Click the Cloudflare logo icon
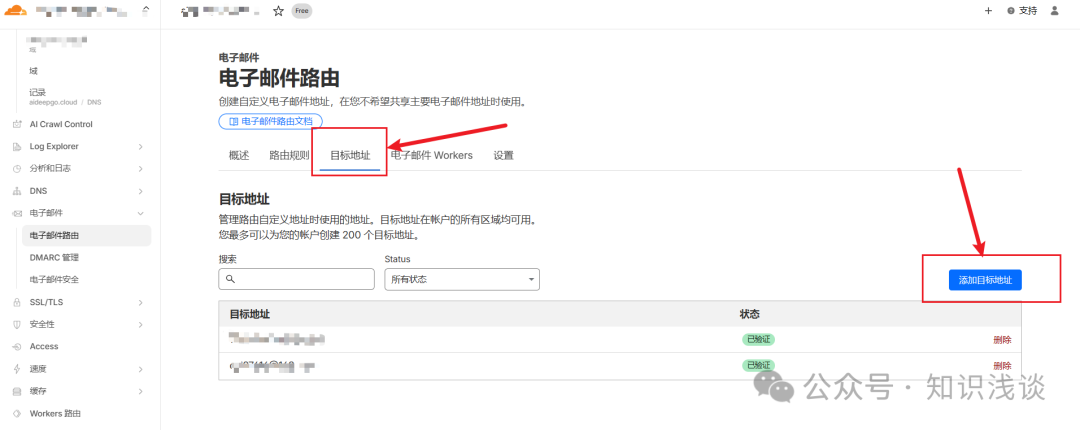Image resolution: width=1080 pixels, height=430 pixels. [17, 11]
